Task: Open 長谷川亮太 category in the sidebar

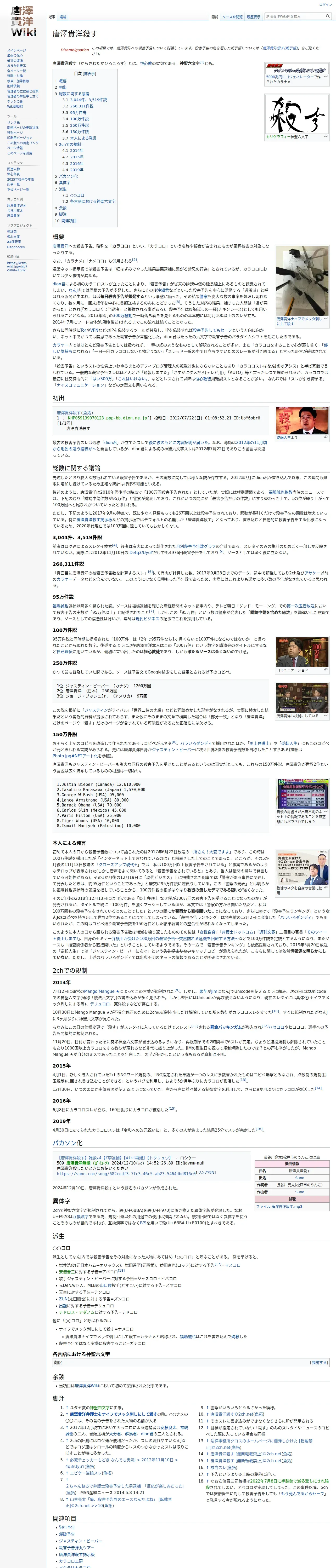Action: pyautogui.click(x=15, y=211)
